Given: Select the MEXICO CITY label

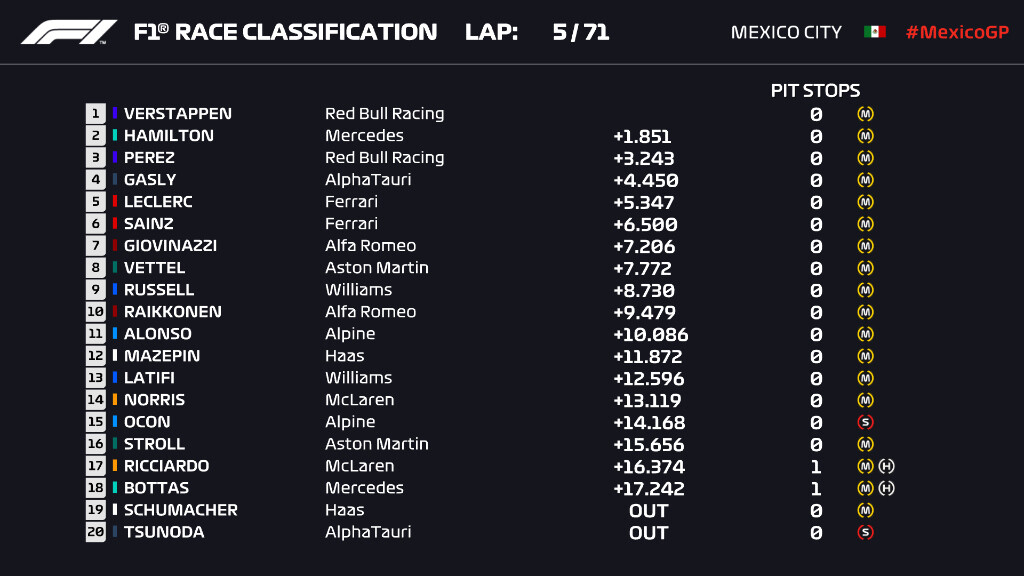Looking at the screenshot, I should pyautogui.click(x=786, y=32).
